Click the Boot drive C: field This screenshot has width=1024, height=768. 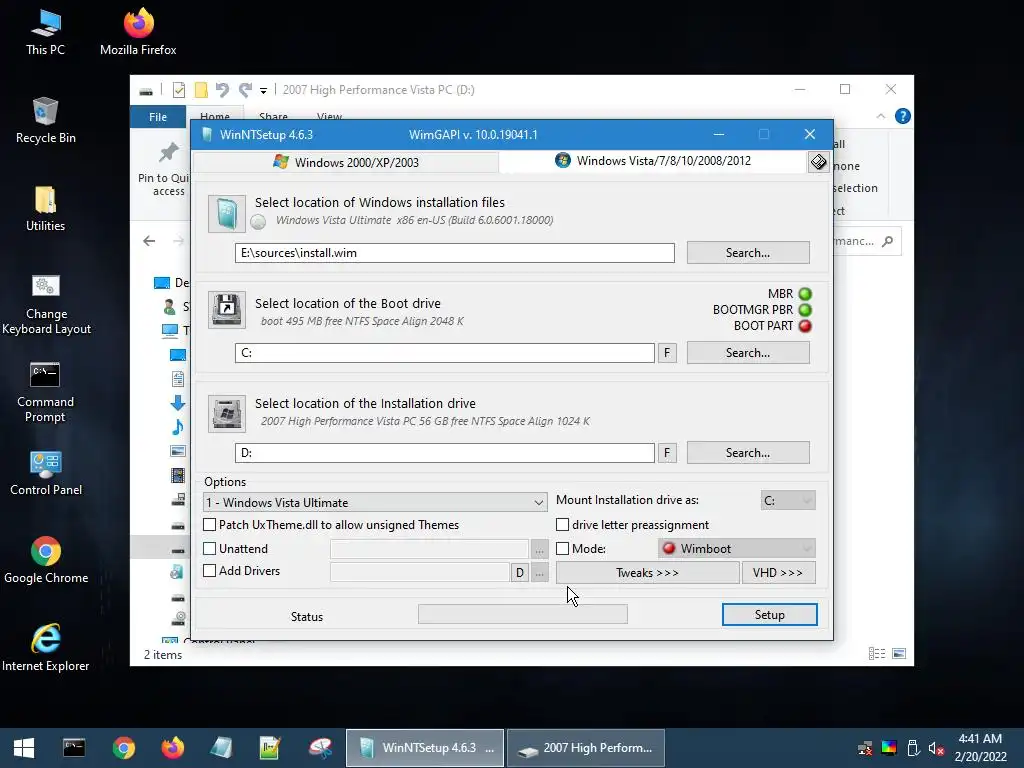(445, 353)
